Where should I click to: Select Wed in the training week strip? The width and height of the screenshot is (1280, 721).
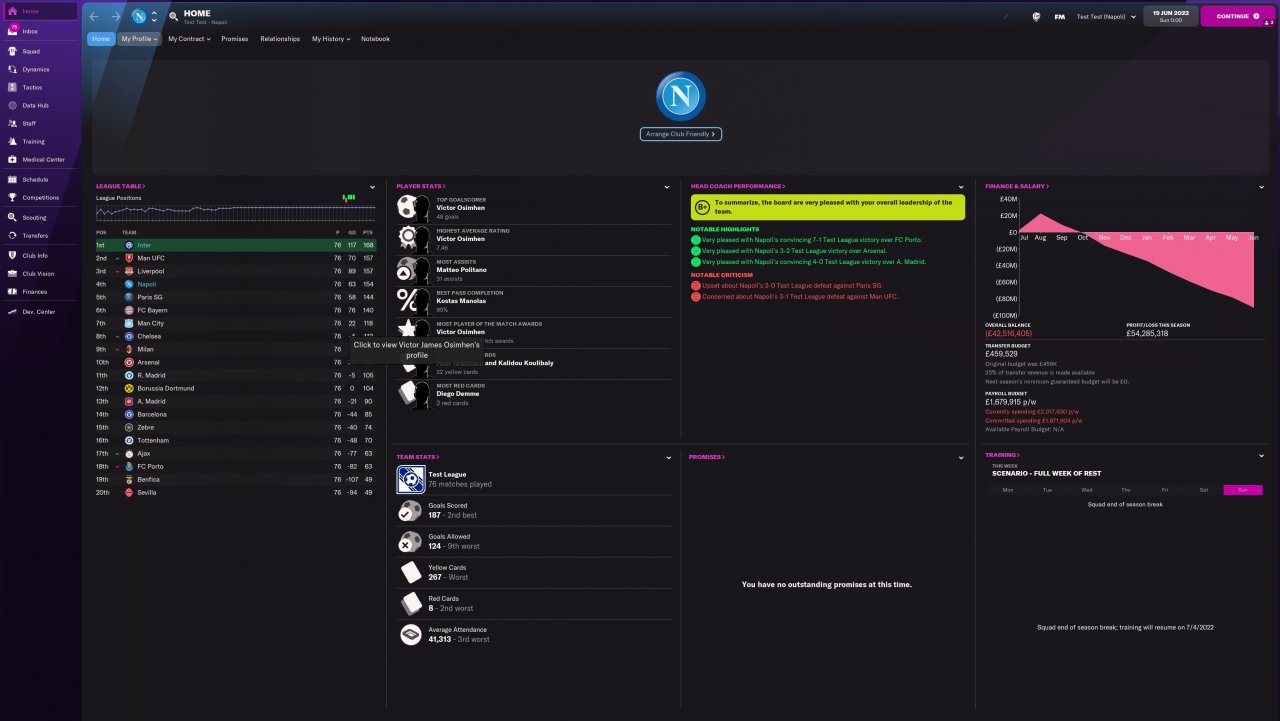[1086, 490]
